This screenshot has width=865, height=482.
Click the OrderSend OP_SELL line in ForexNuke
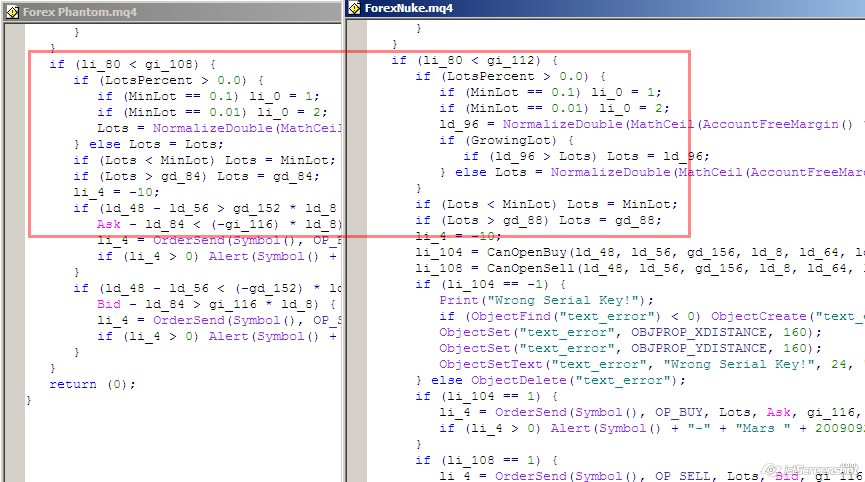(652, 475)
